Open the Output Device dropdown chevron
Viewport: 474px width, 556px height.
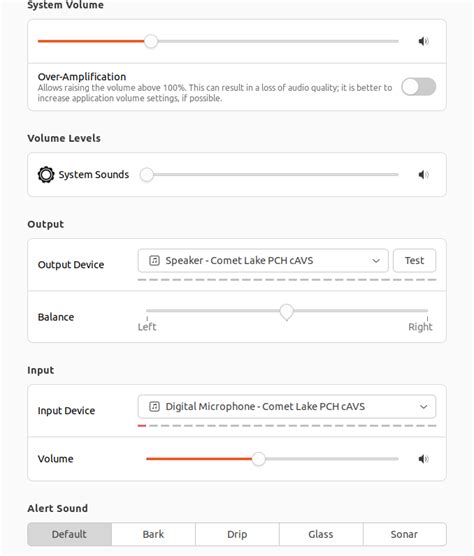[376, 261]
